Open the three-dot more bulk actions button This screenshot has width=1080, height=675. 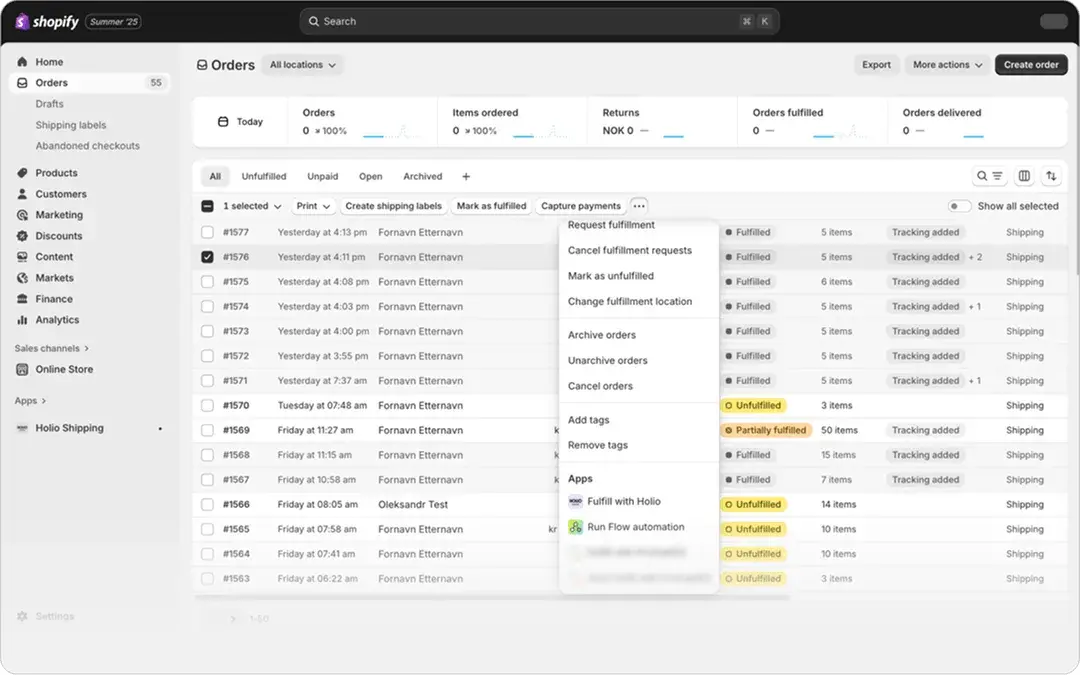[x=639, y=206]
